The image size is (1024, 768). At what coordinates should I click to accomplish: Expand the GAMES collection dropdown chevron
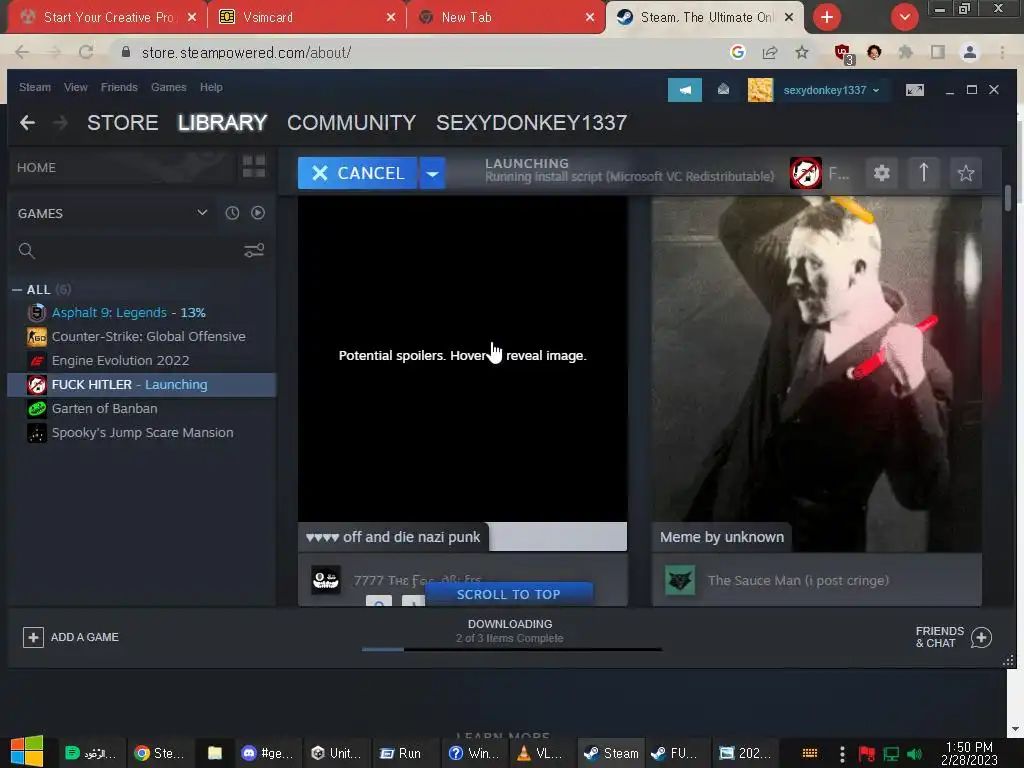point(202,213)
